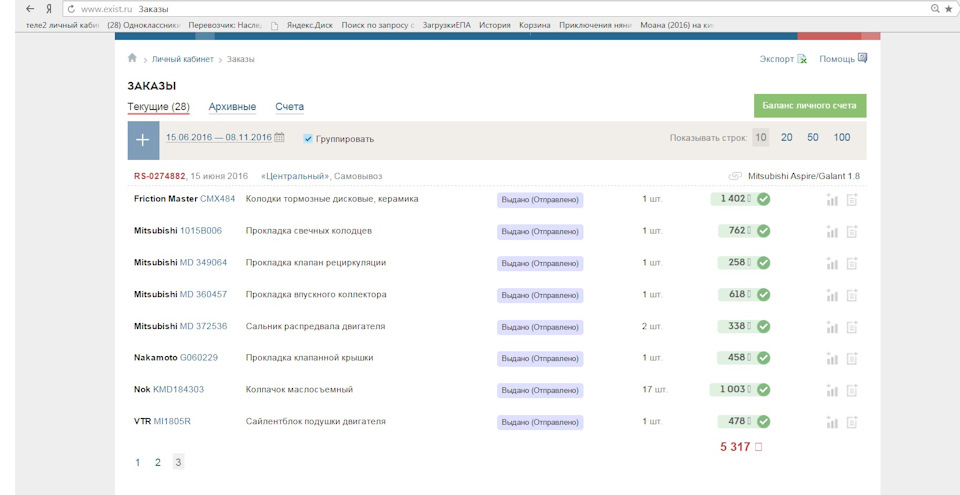The height and width of the screenshot is (495, 960).
Task: Click the add-note icon for the MD 372536 row
Action: [x=852, y=327]
